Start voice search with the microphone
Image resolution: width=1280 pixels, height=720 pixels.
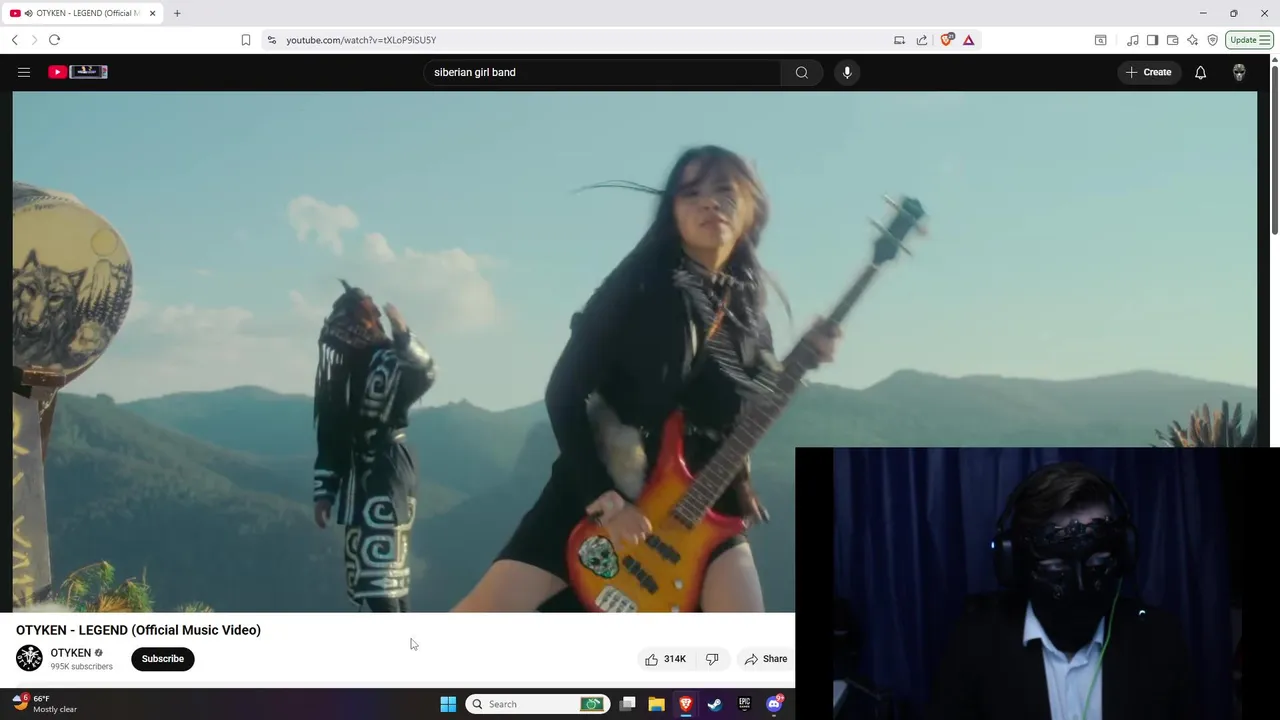(847, 72)
